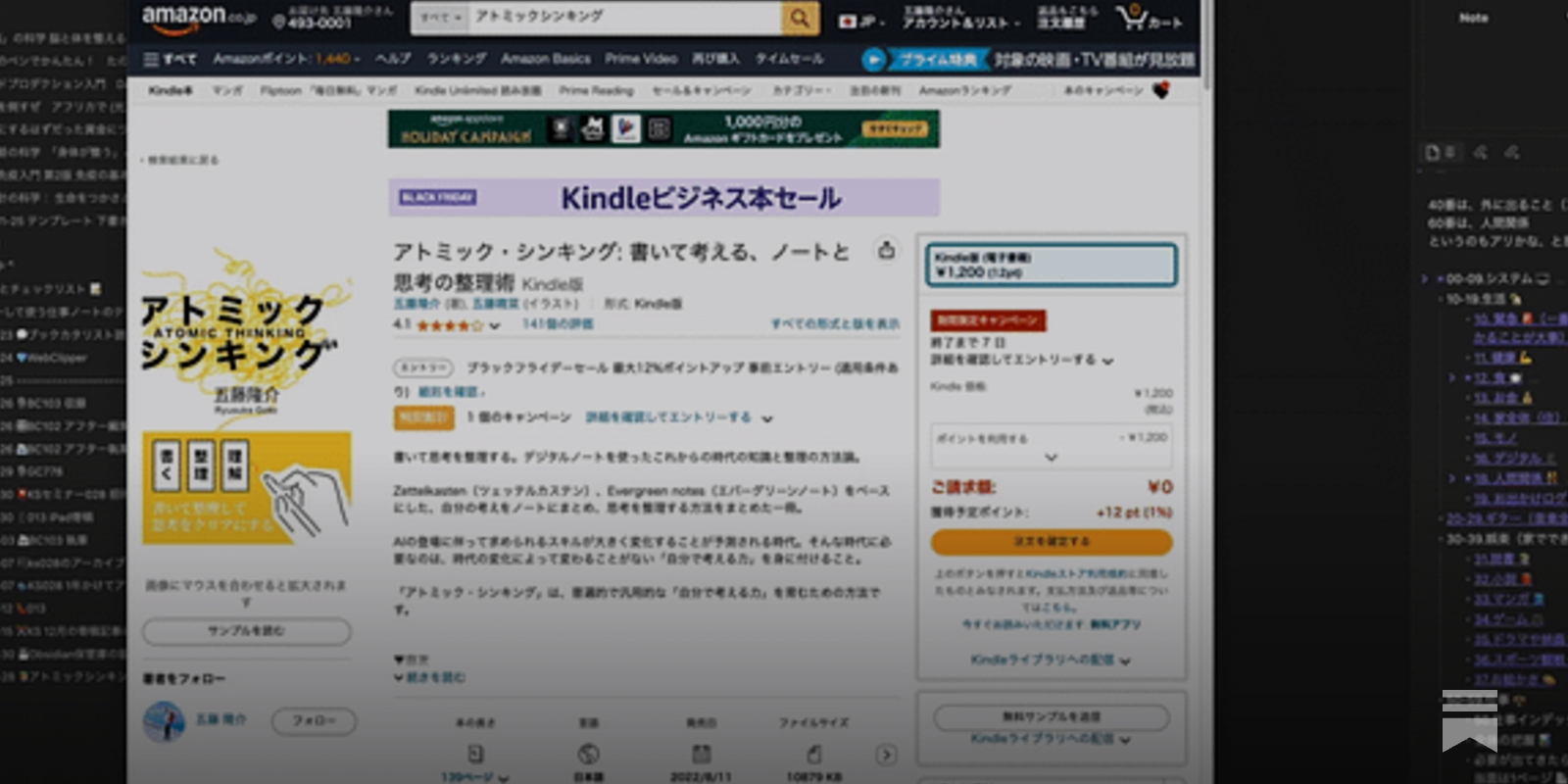Open タイムセール nav item
Viewport: 1568px width, 784px height.
(x=789, y=59)
